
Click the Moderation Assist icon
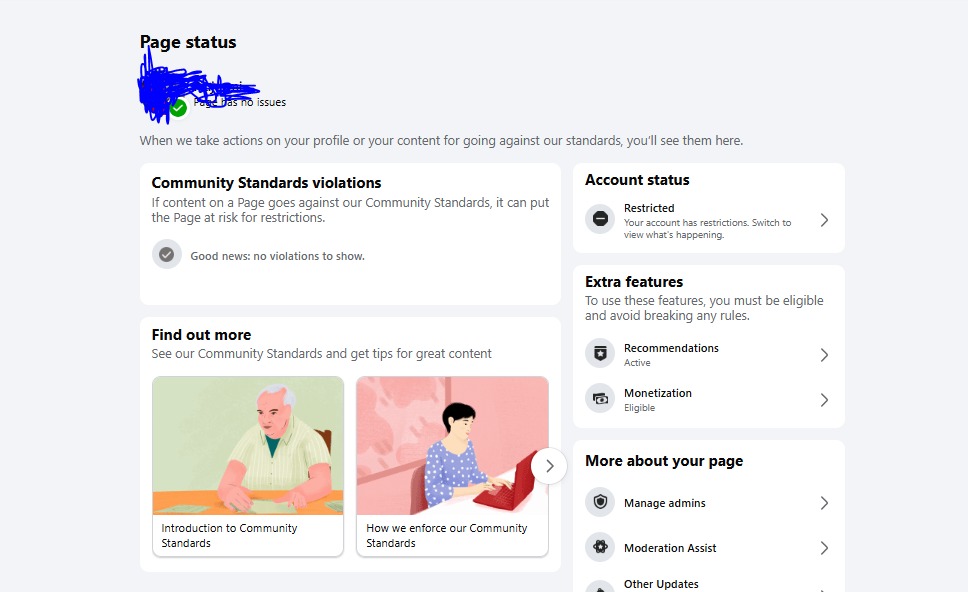point(600,547)
